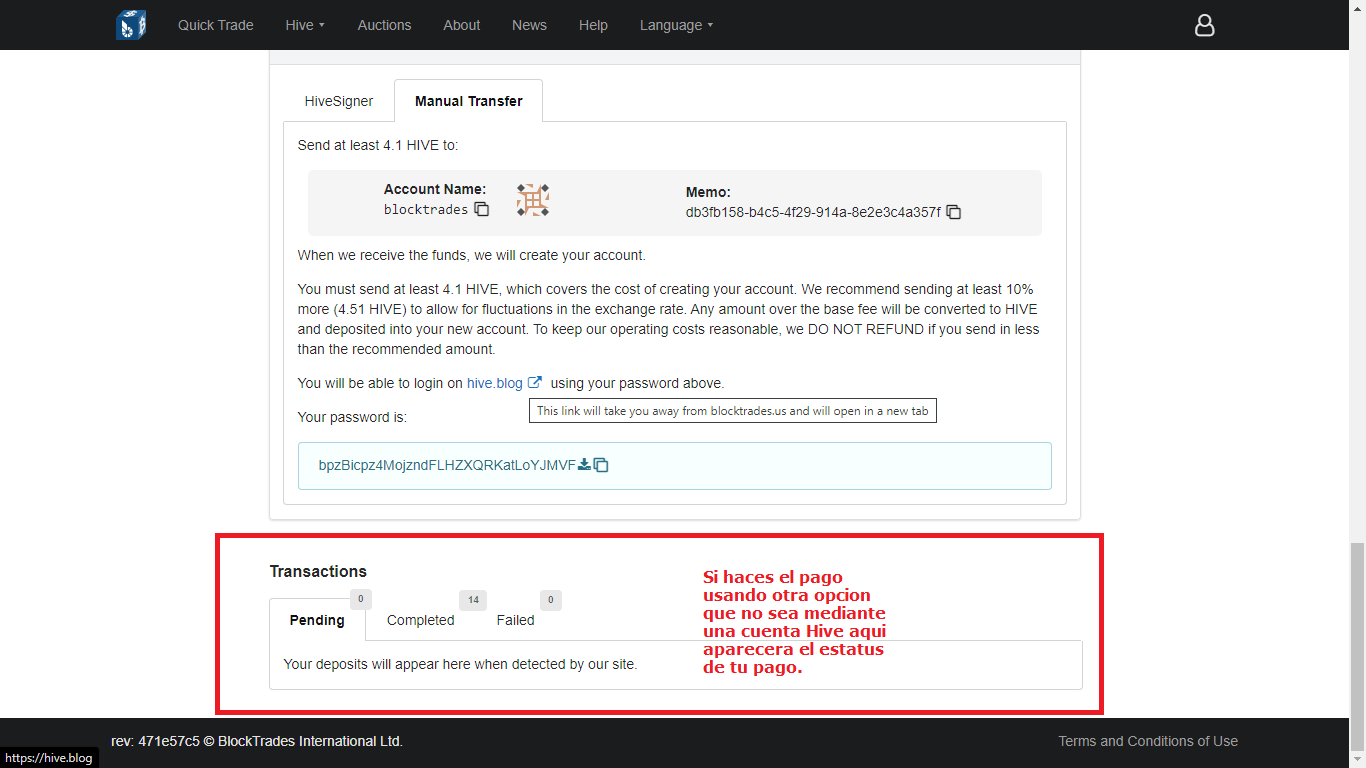The width and height of the screenshot is (1366, 768).
Task: Click the 'blocktrades' account name text
Action: (426, 210)
